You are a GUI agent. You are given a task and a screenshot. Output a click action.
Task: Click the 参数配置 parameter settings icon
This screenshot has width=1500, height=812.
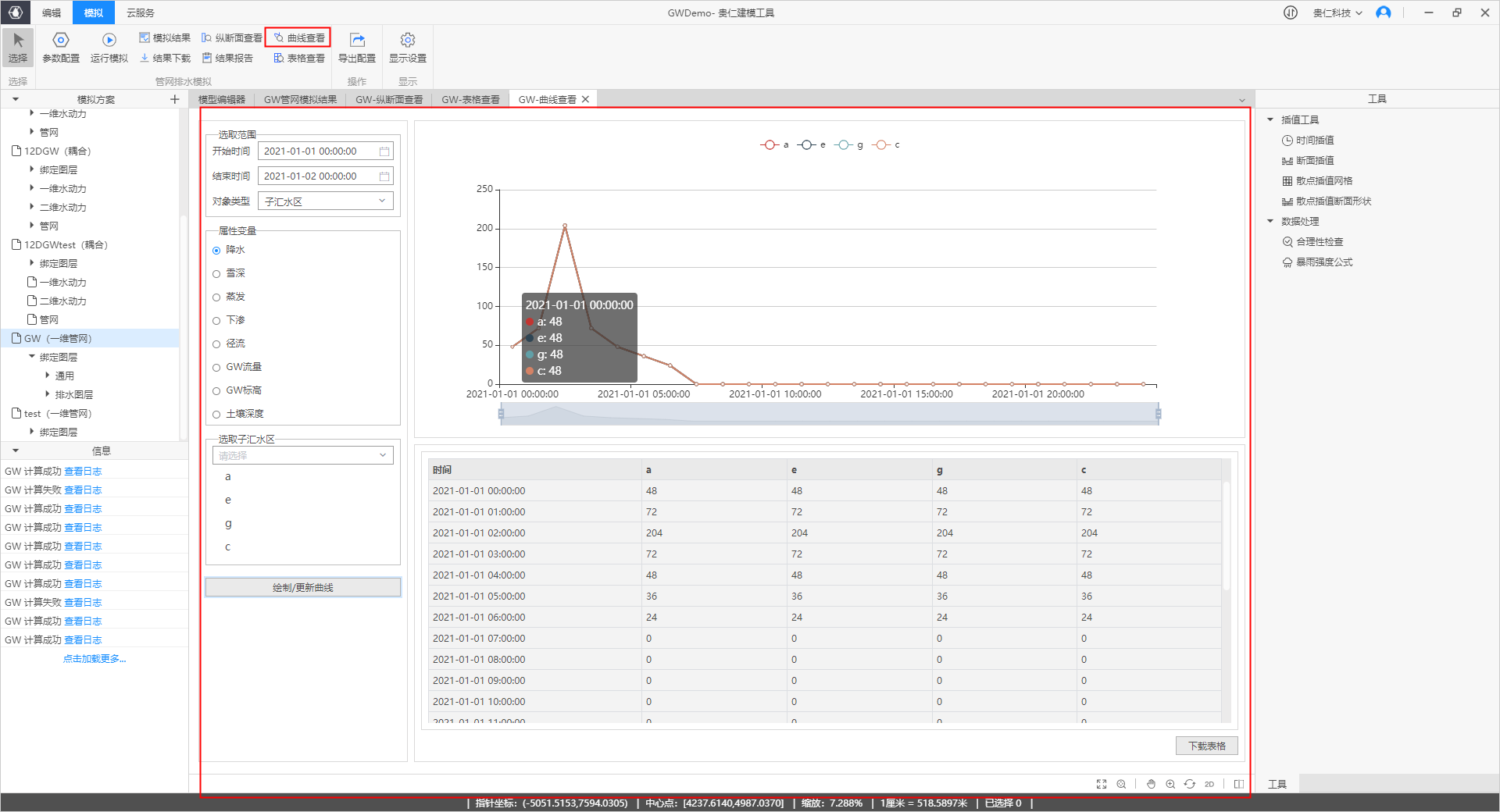(61, 41)
